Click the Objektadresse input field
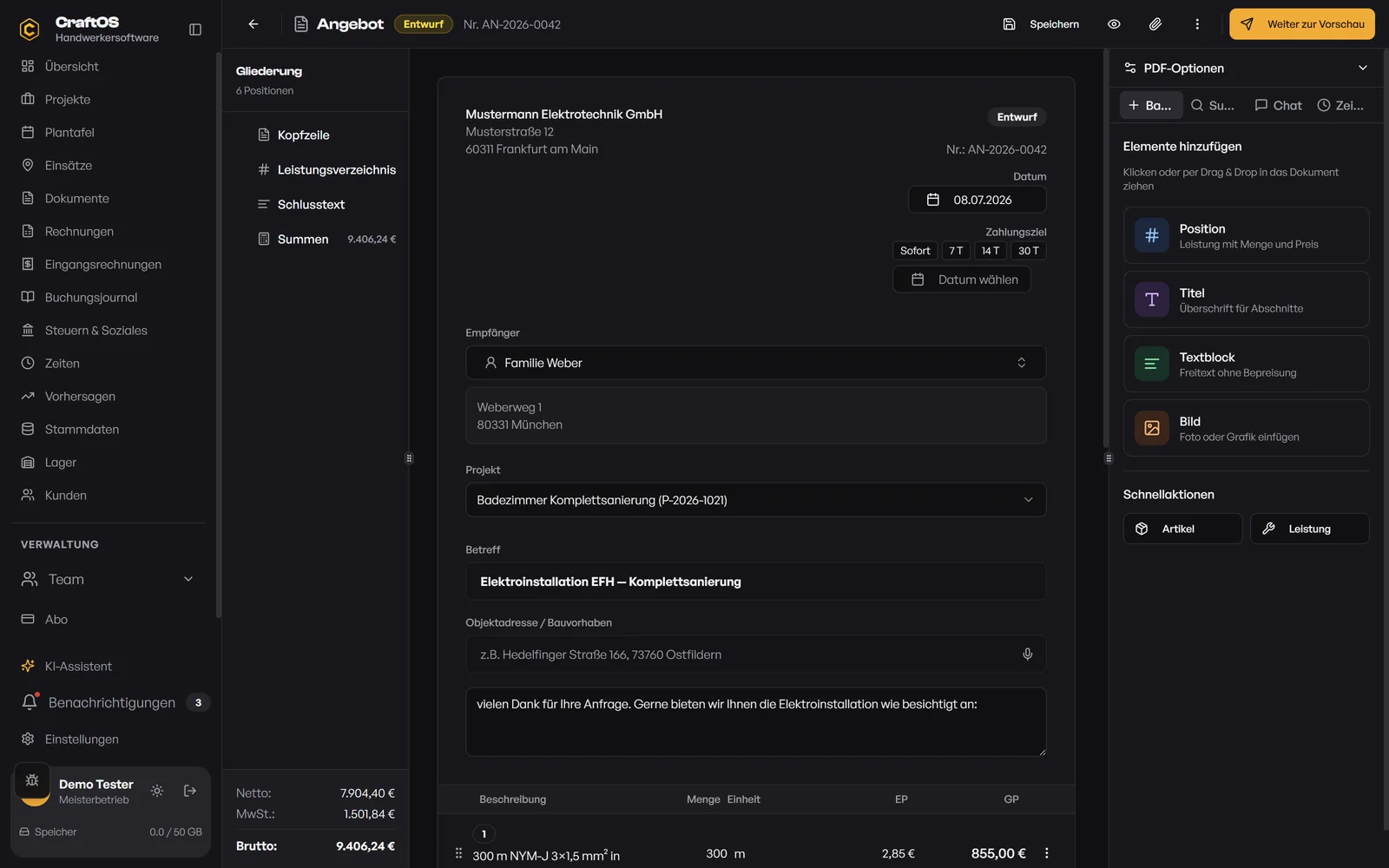 tap(755, 654)
